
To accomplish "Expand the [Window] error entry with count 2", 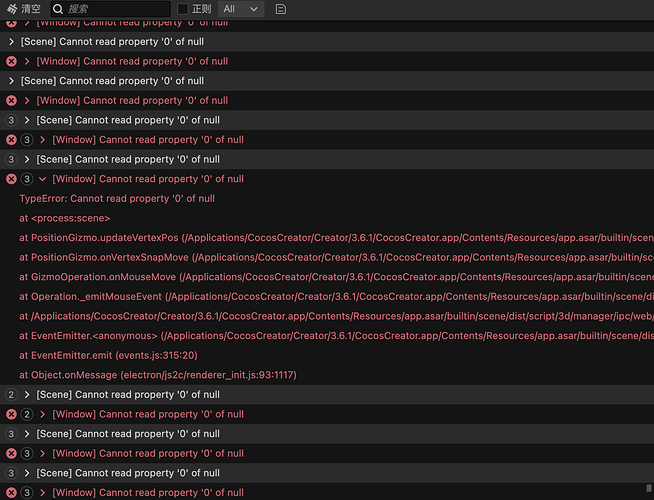I will [42, 414].
